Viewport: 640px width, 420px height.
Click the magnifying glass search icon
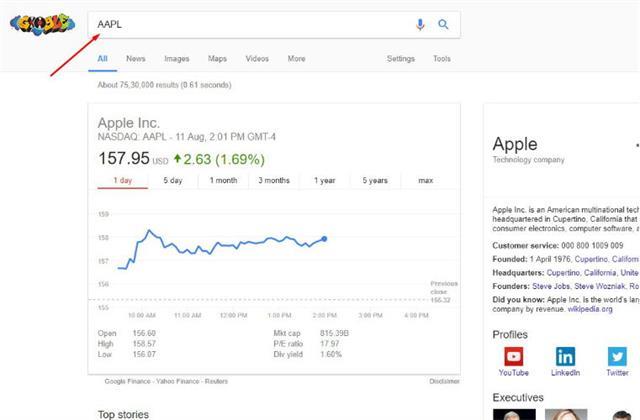pyautogui.click(x=443, y=24)
